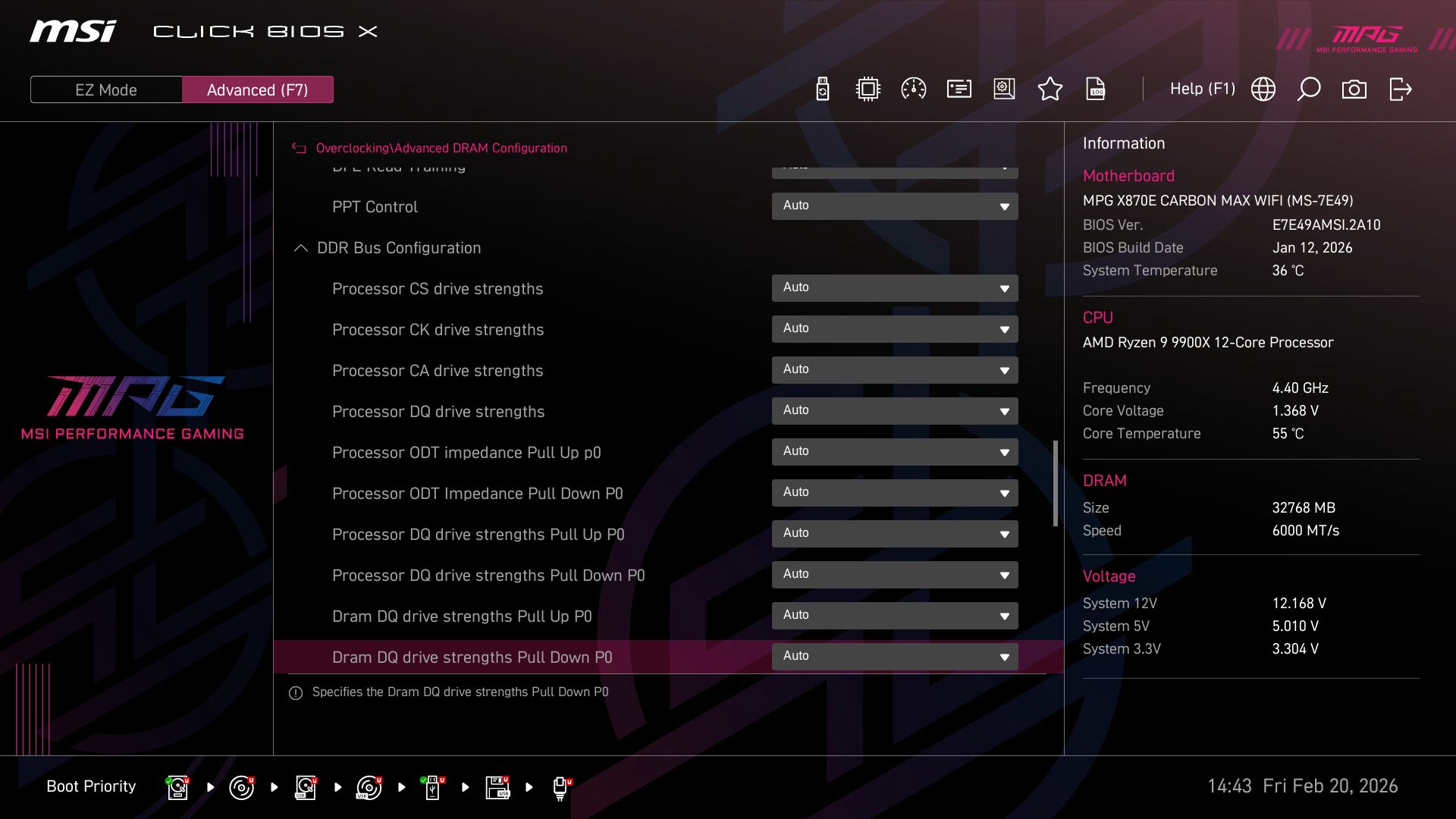This screenshot has width=1456, height=819.
Task: Open the search magnifier tool
Action: click(1308, 89)
